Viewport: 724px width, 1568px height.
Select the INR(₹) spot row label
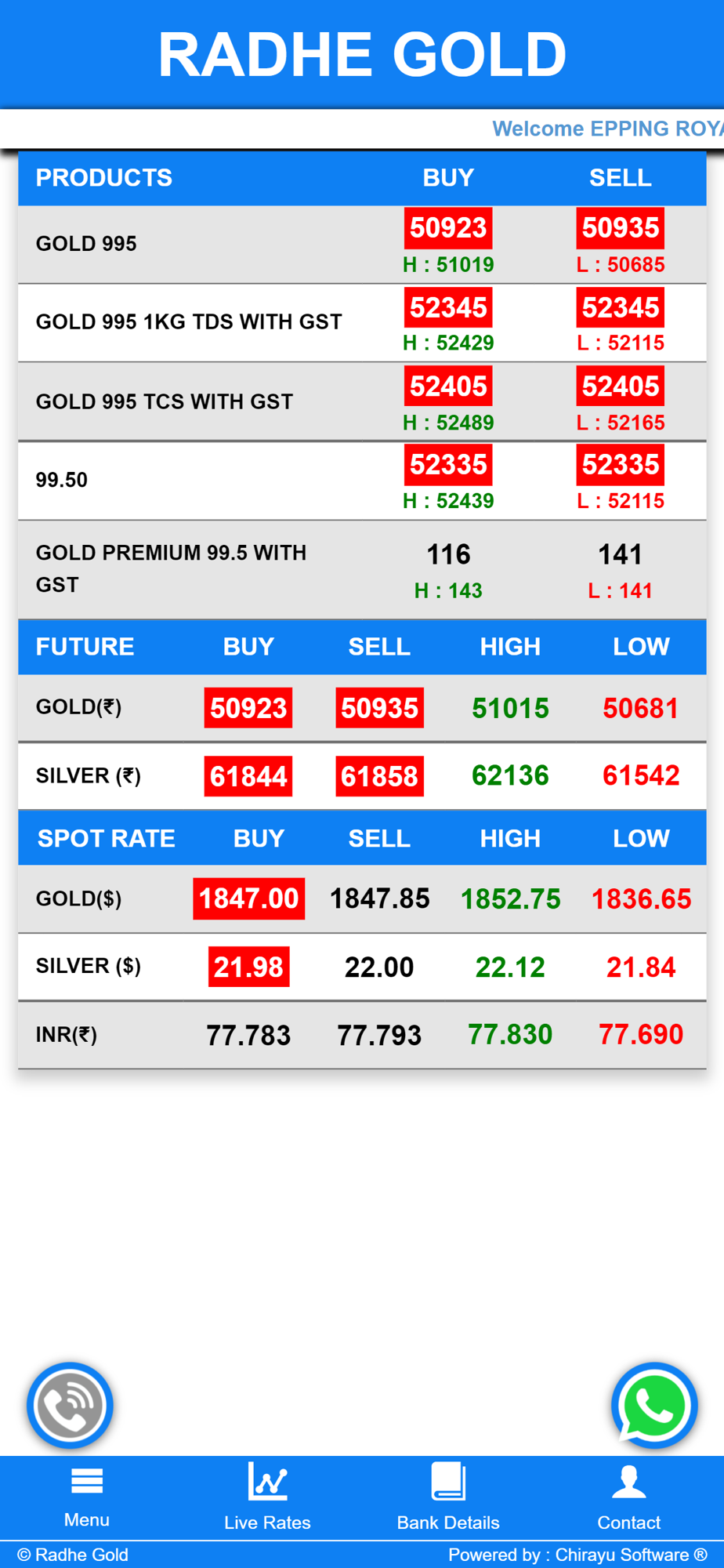[x=67, y=1035]
